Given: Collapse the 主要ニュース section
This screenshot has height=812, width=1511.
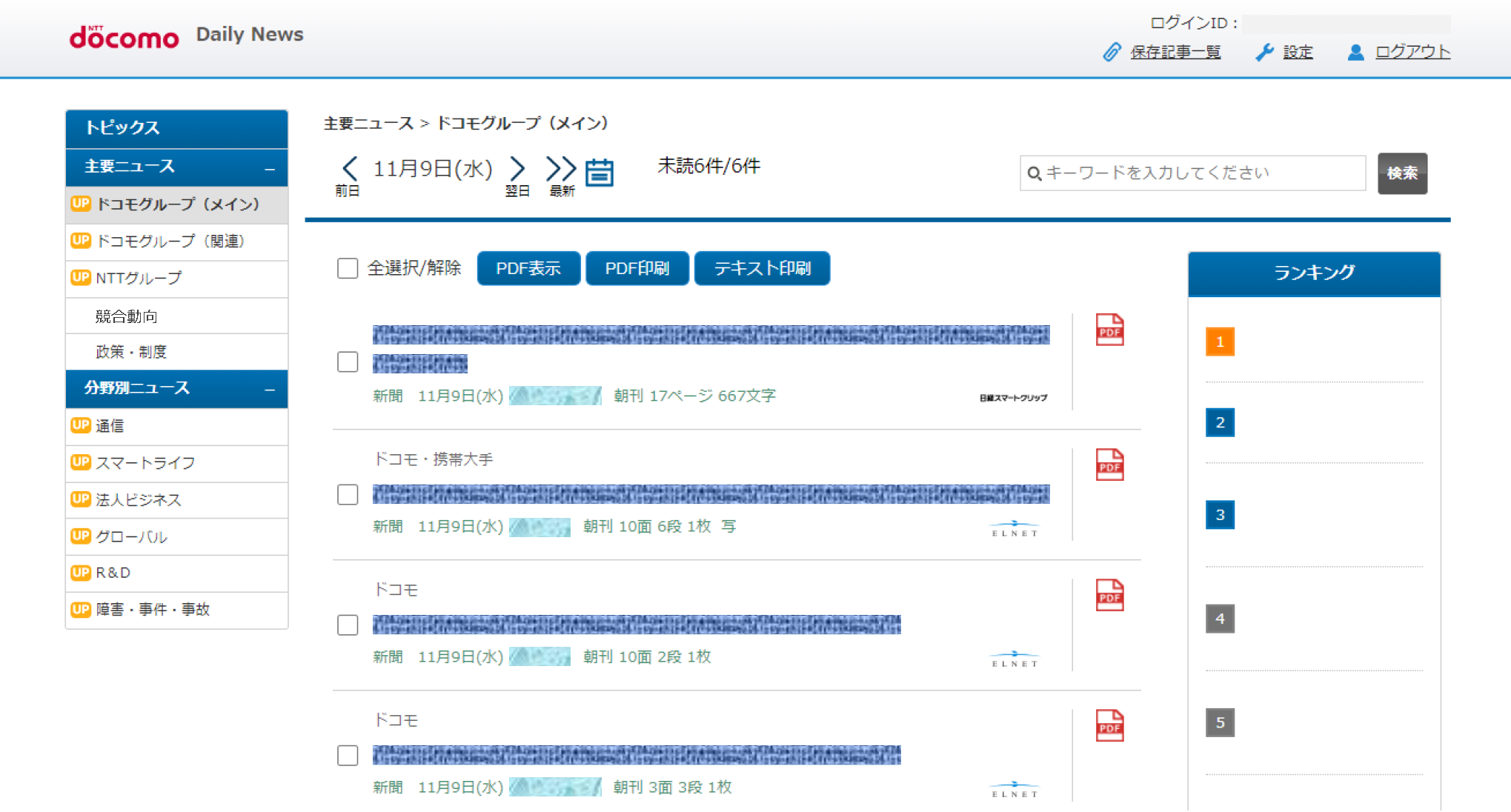Looking at the screenshot, I should pyautogui.click(x=270, y=169).
